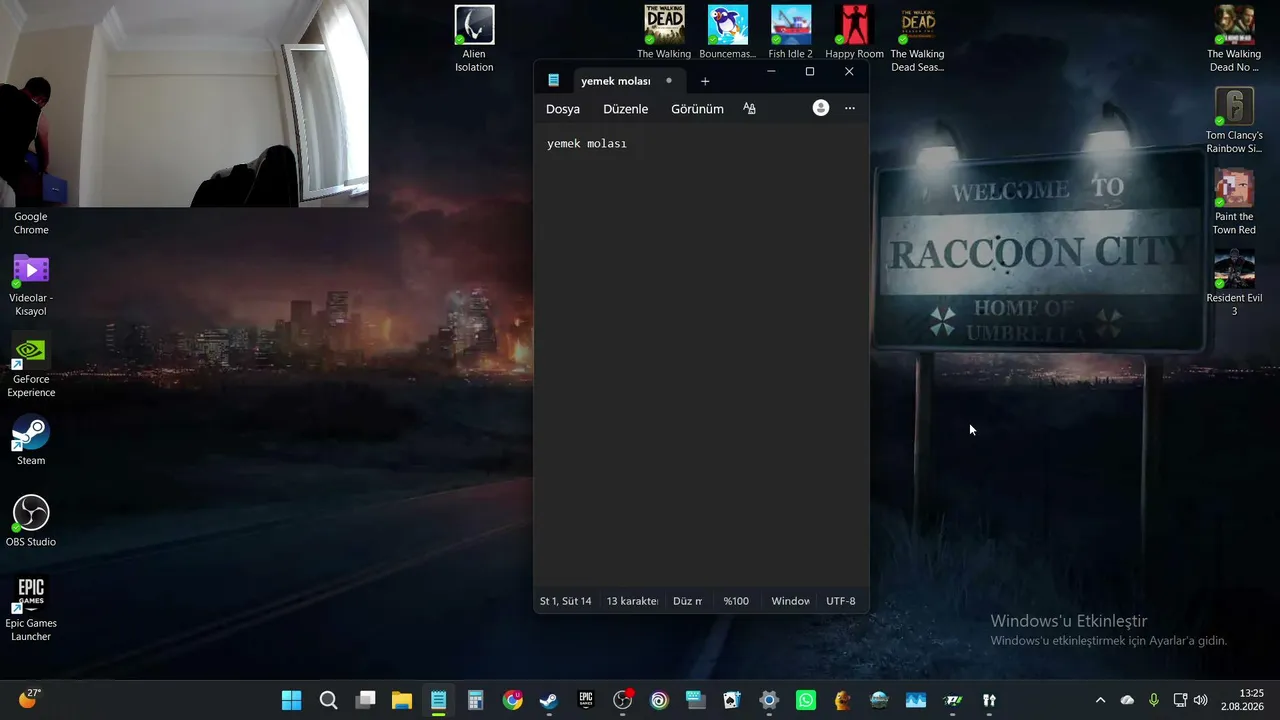The image size is (1280, 720).
Task: Open the Düzenle menu
Action: tap(626, 109)
